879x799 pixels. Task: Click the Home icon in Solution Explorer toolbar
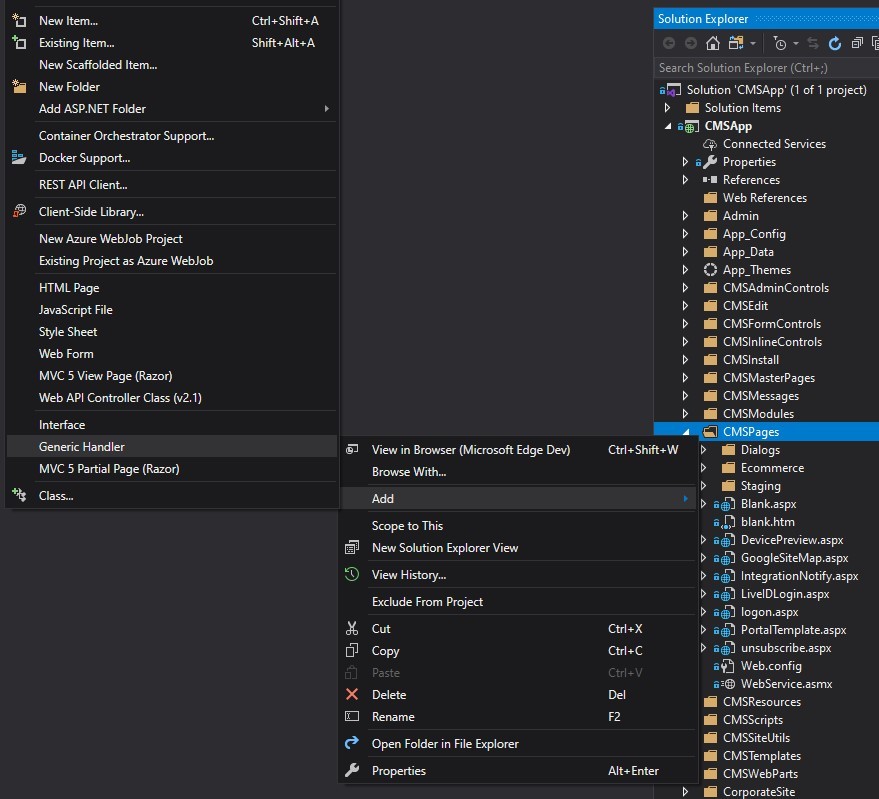coord(713,43)
